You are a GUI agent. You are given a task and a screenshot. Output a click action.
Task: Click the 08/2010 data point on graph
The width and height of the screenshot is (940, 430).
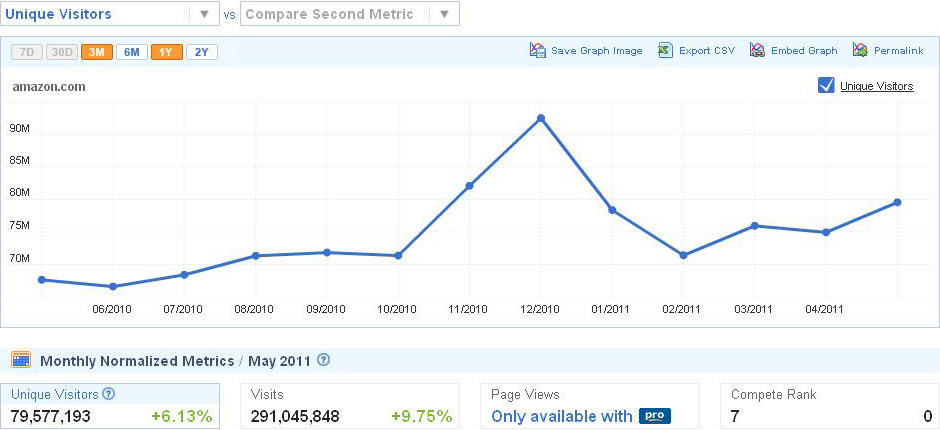coord(255,256)
